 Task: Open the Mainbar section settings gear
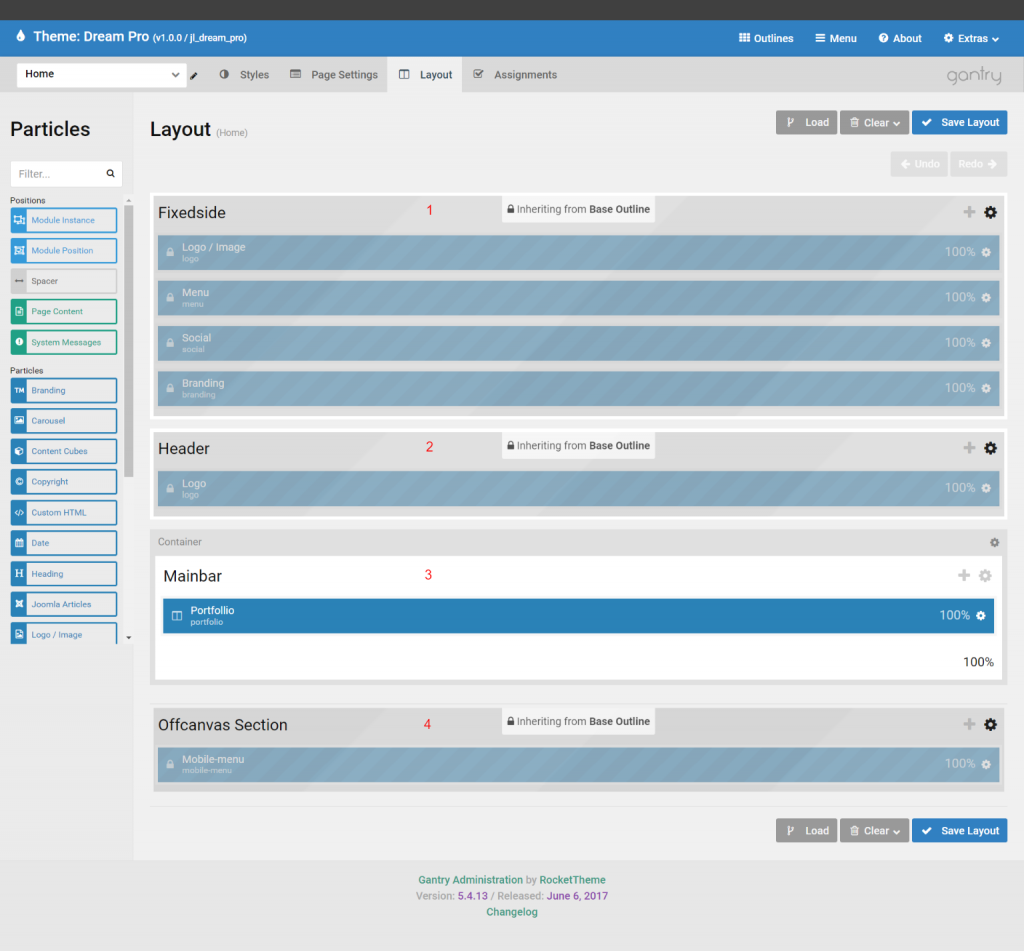pos(984,575)
